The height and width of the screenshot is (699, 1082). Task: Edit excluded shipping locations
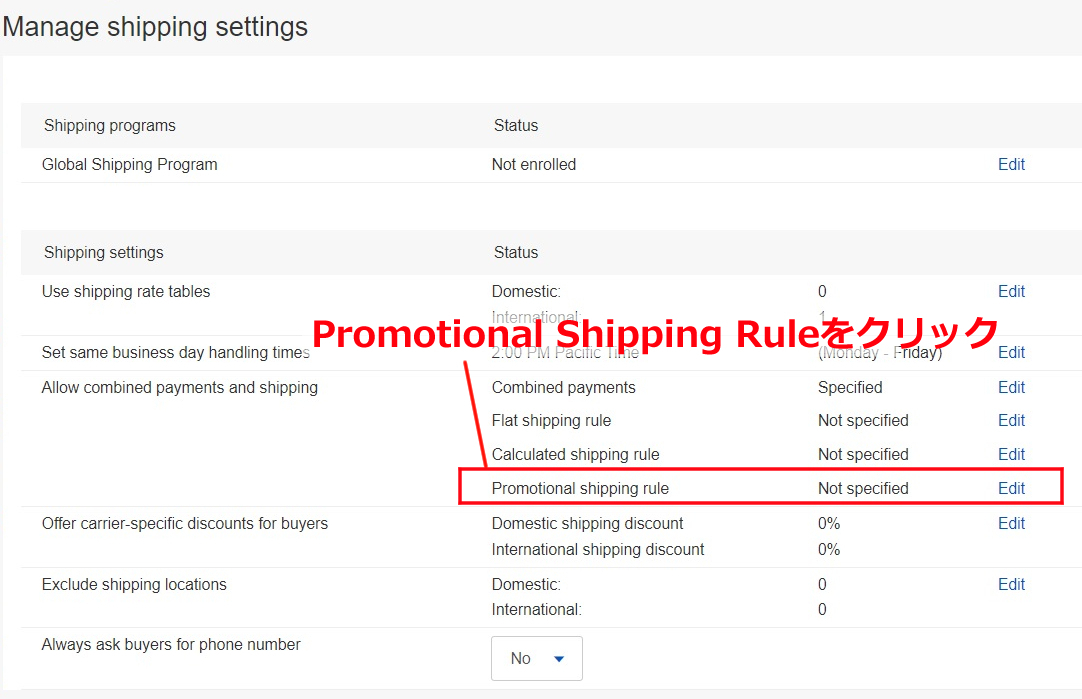[1011, 584]
